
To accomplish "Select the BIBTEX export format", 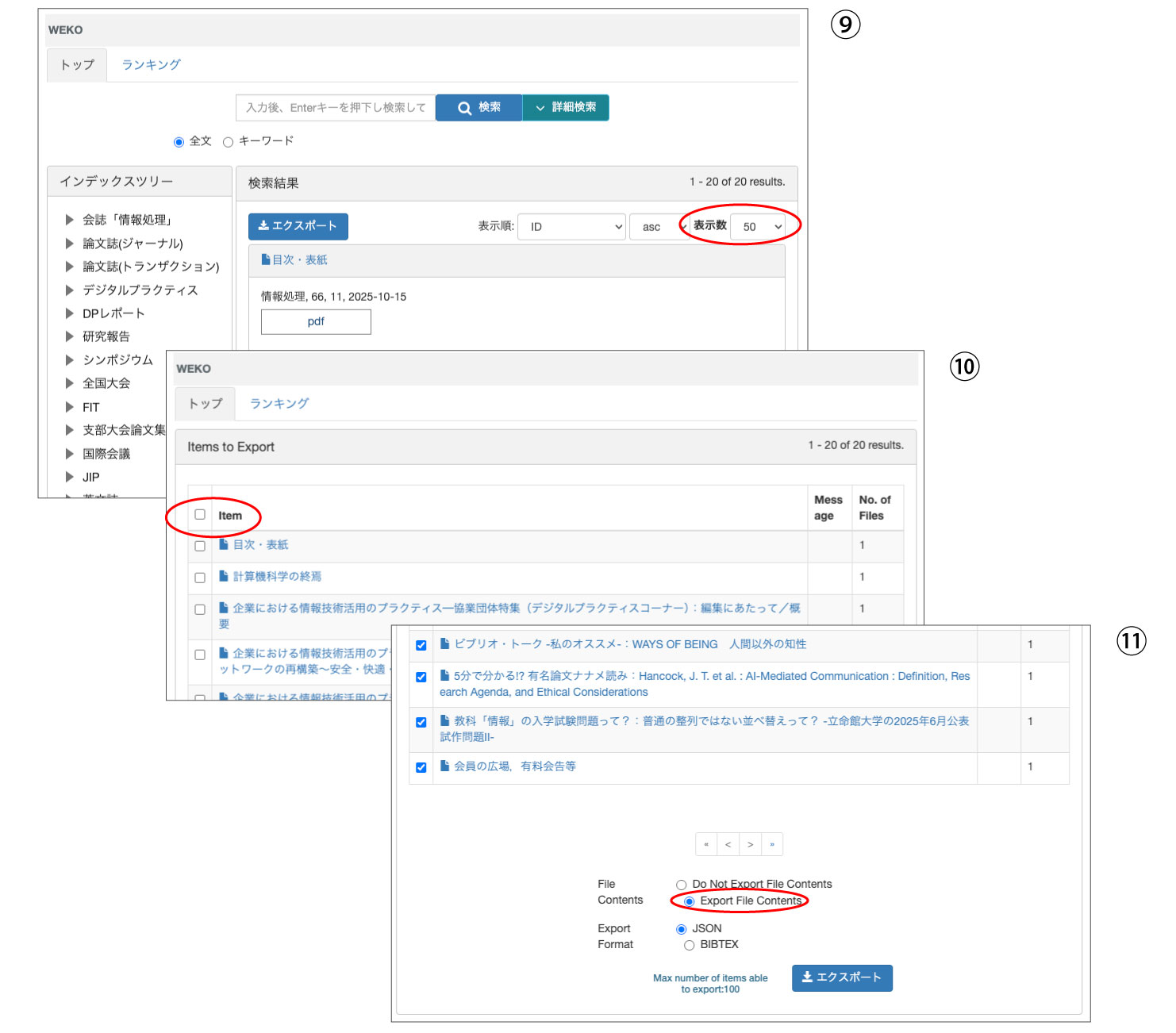I will pos(690,945).
